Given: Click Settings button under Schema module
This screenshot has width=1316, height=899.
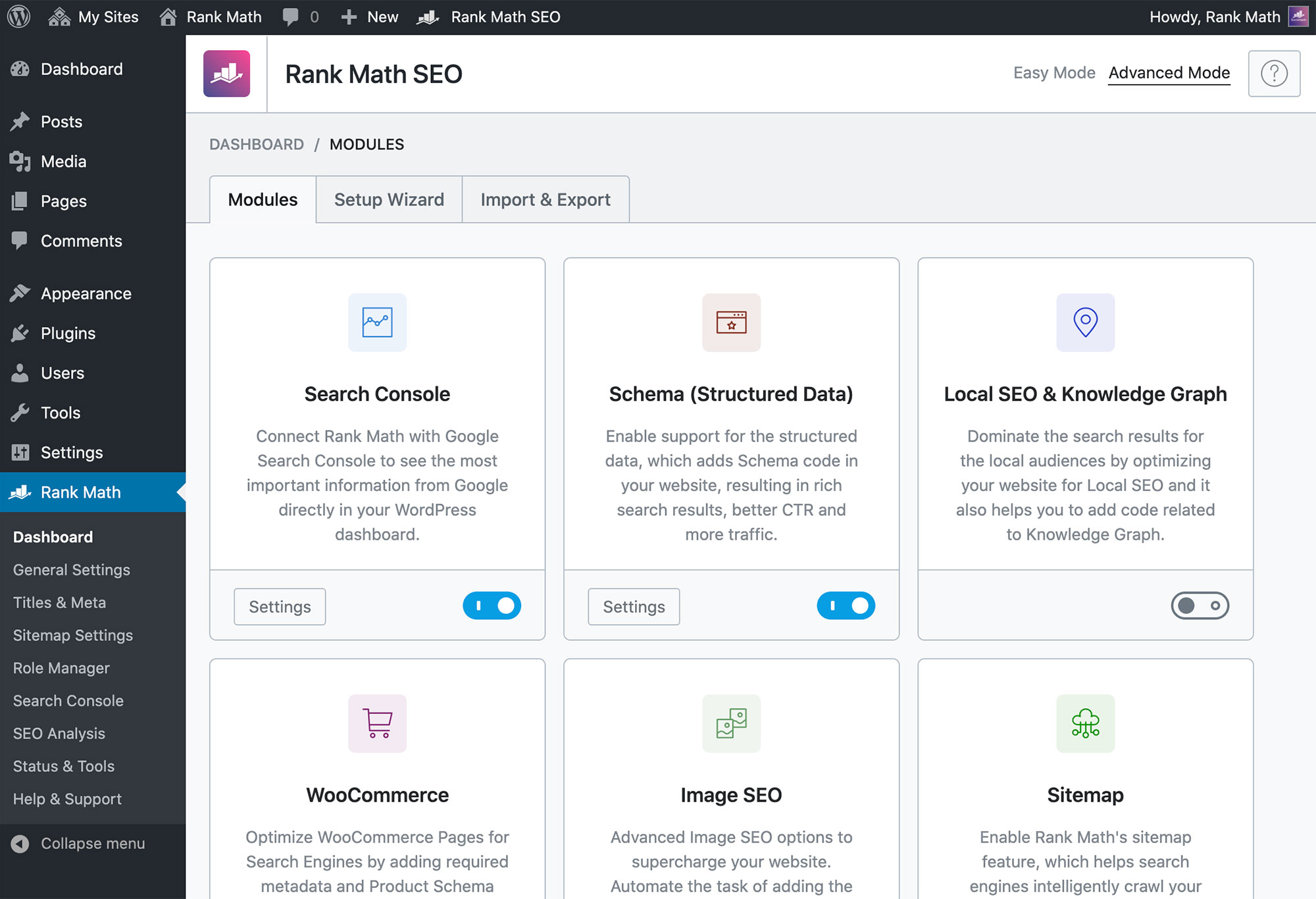Looking at the screenshot, I should coord(634,606).
